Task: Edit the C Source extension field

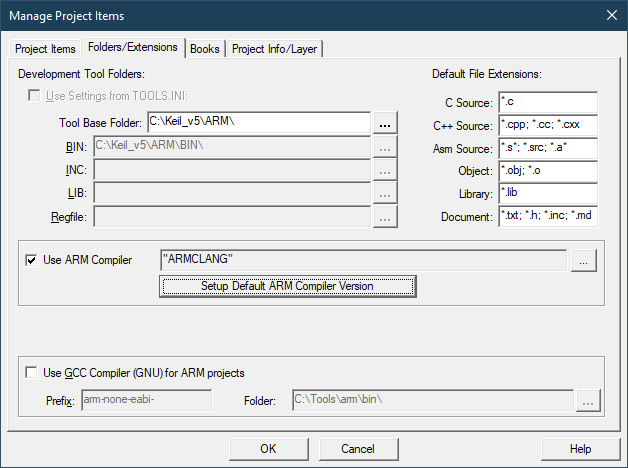Action: coord(547,103)
